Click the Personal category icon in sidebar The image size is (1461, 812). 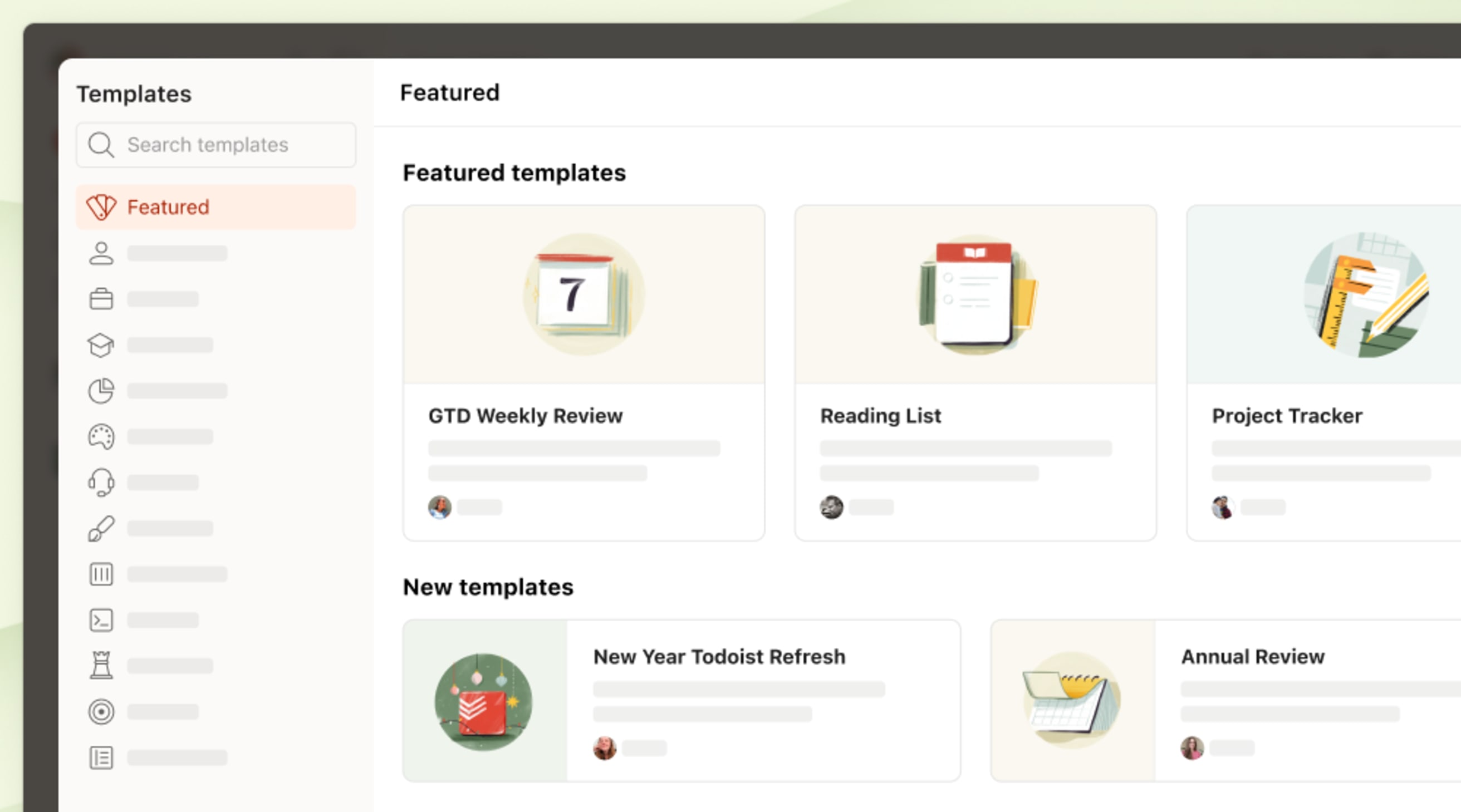100,253
